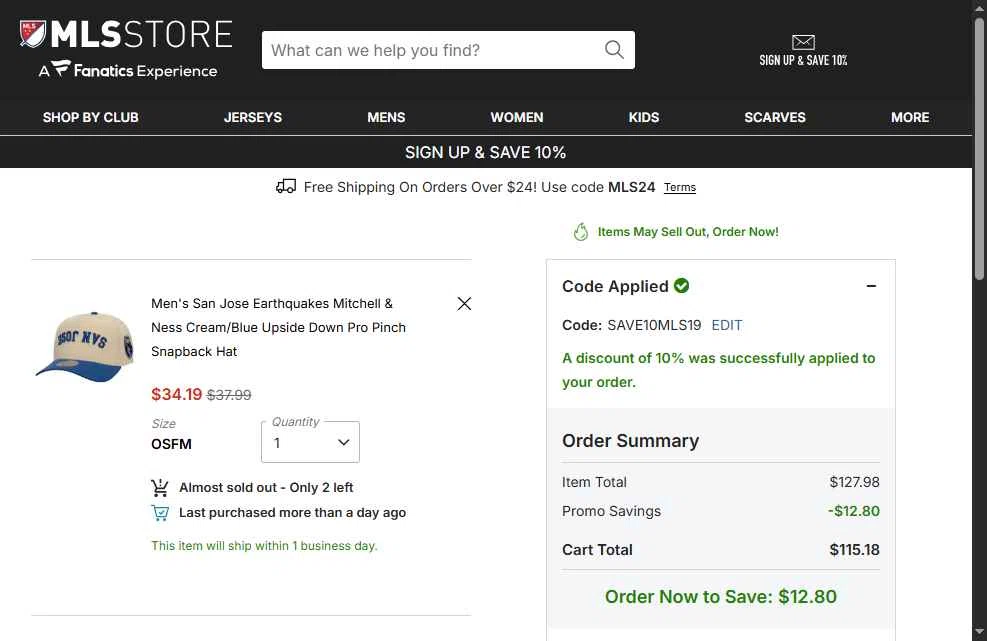This screenshot has height=641, width=987.
Task: Click the almost sold out cart icon
Action: point(160,487)
